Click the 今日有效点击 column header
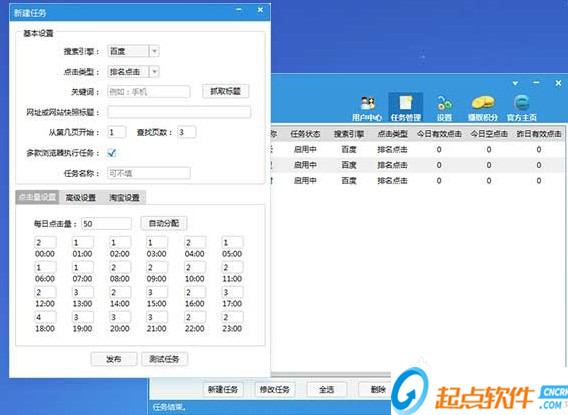The image size is (568, 415). (x=439, y=134)
